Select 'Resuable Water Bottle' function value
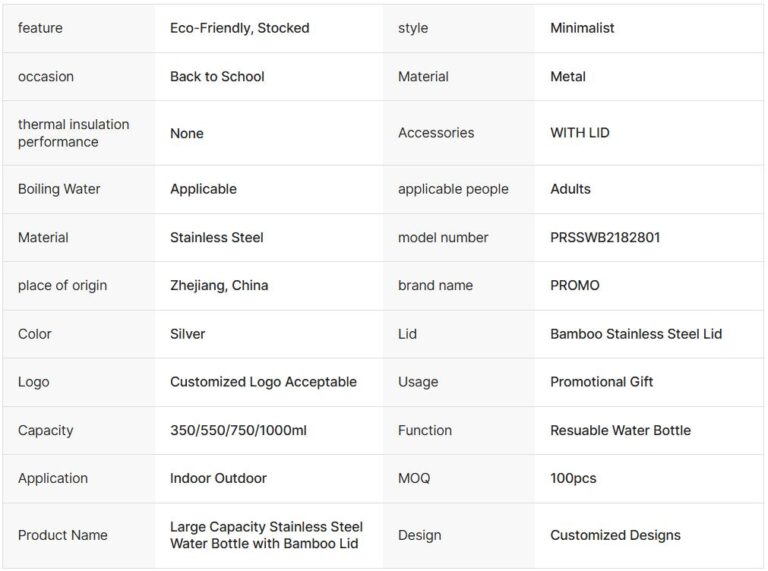Screen dimensions: 768x571 (x=620, y=430)
